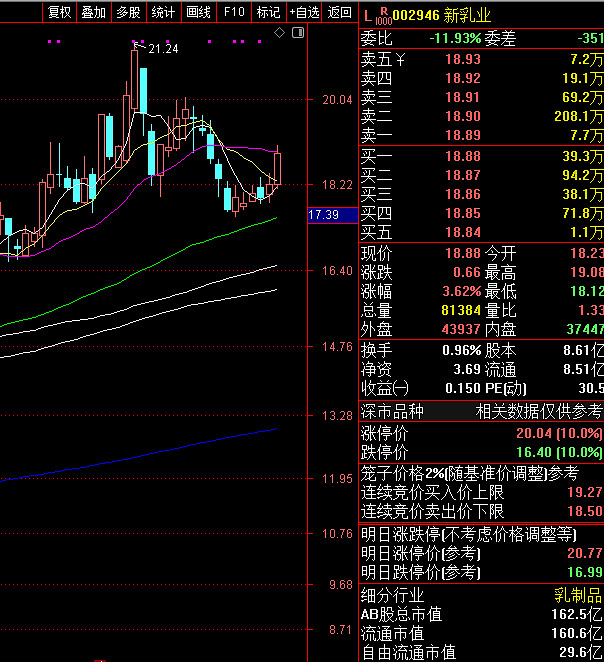The image size is (604, 662).
Task: Click the 卖一 price 18.89
Action: click(462, 135)
